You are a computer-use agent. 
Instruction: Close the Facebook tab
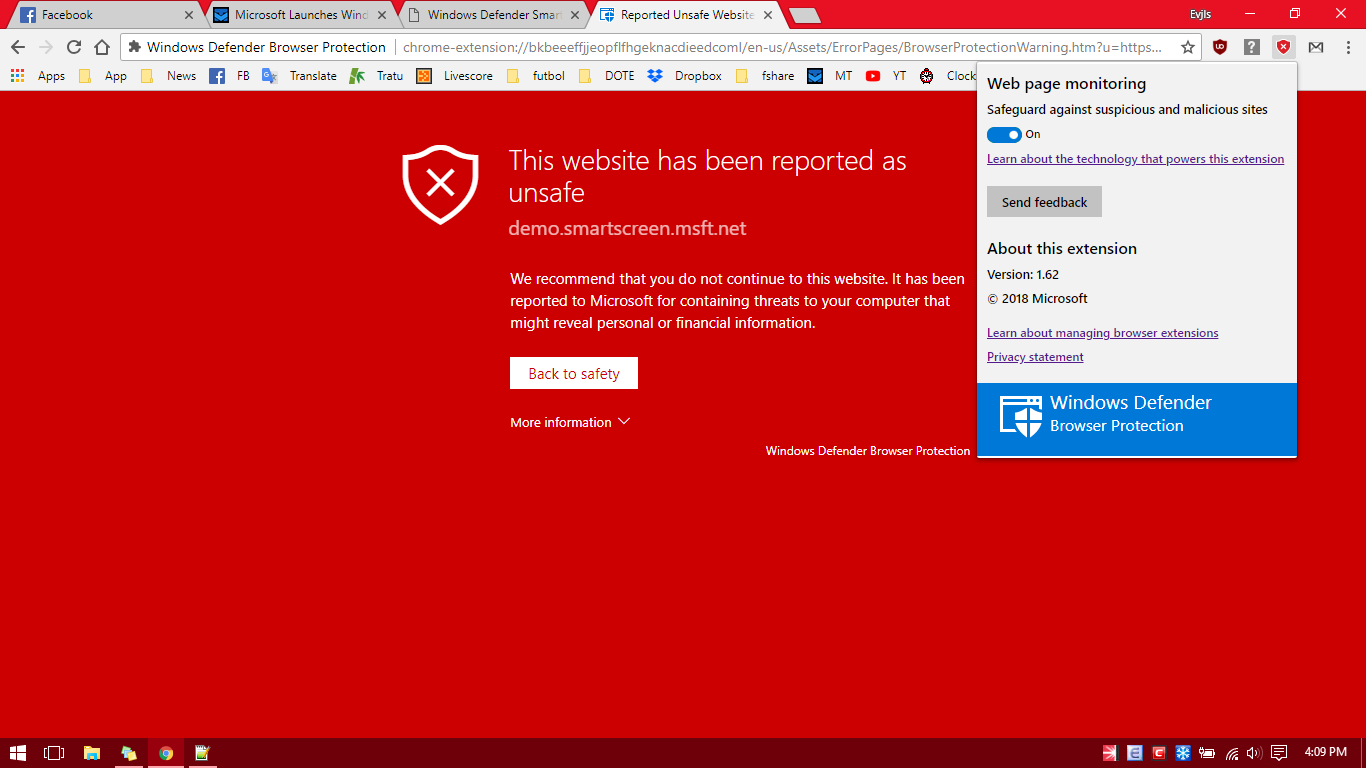tap(189, 15)
